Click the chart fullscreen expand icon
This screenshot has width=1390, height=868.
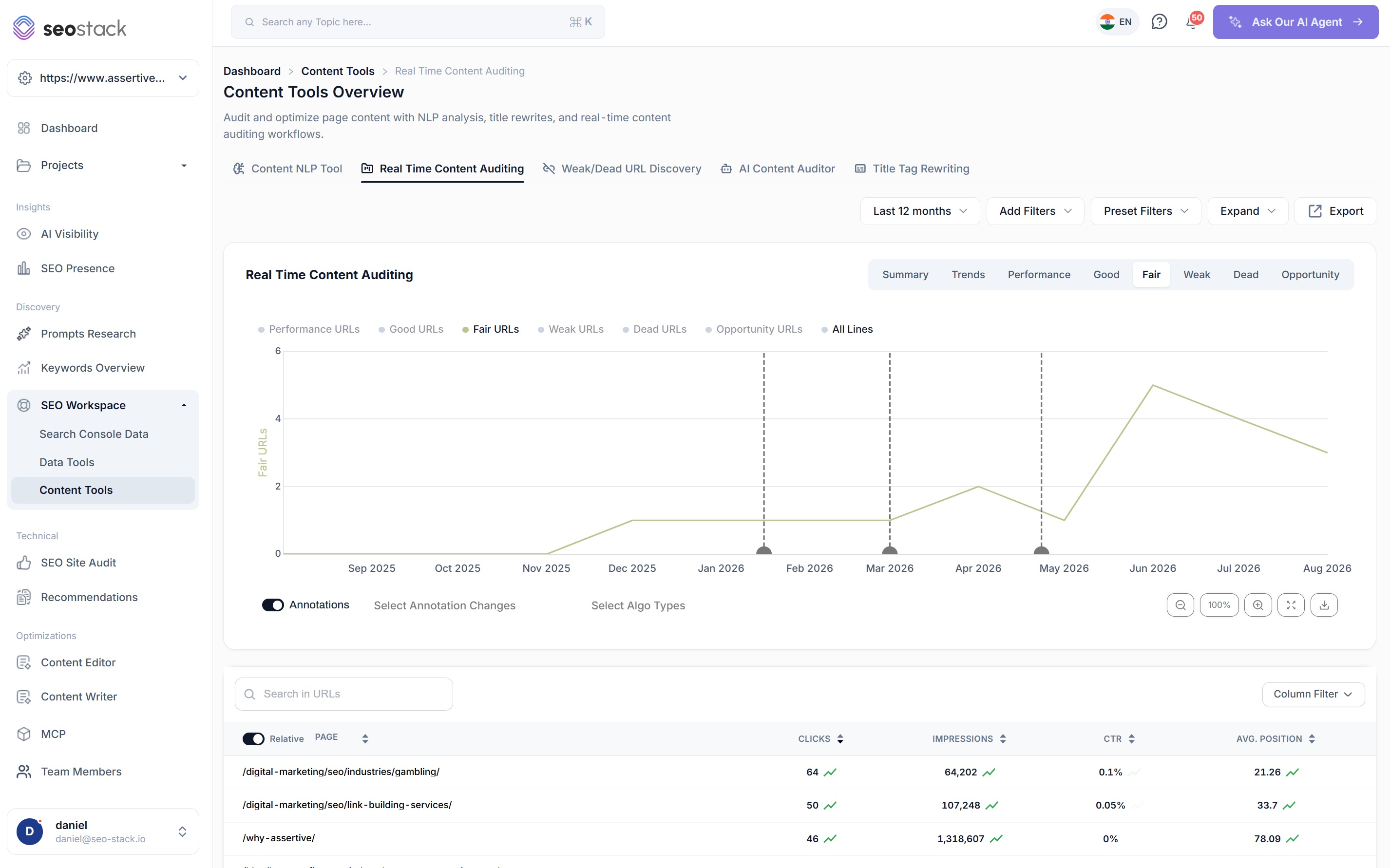point(1291,605)
